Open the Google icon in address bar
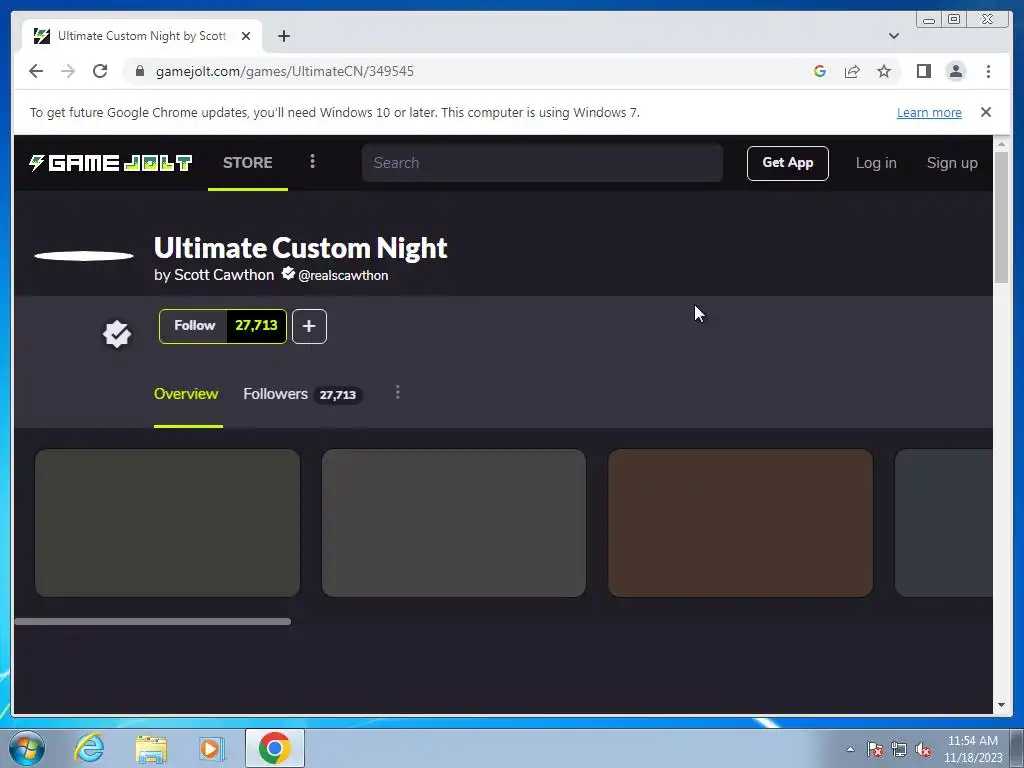The height and width of the screenshot is (768, 1024). (x=820, y=71)
